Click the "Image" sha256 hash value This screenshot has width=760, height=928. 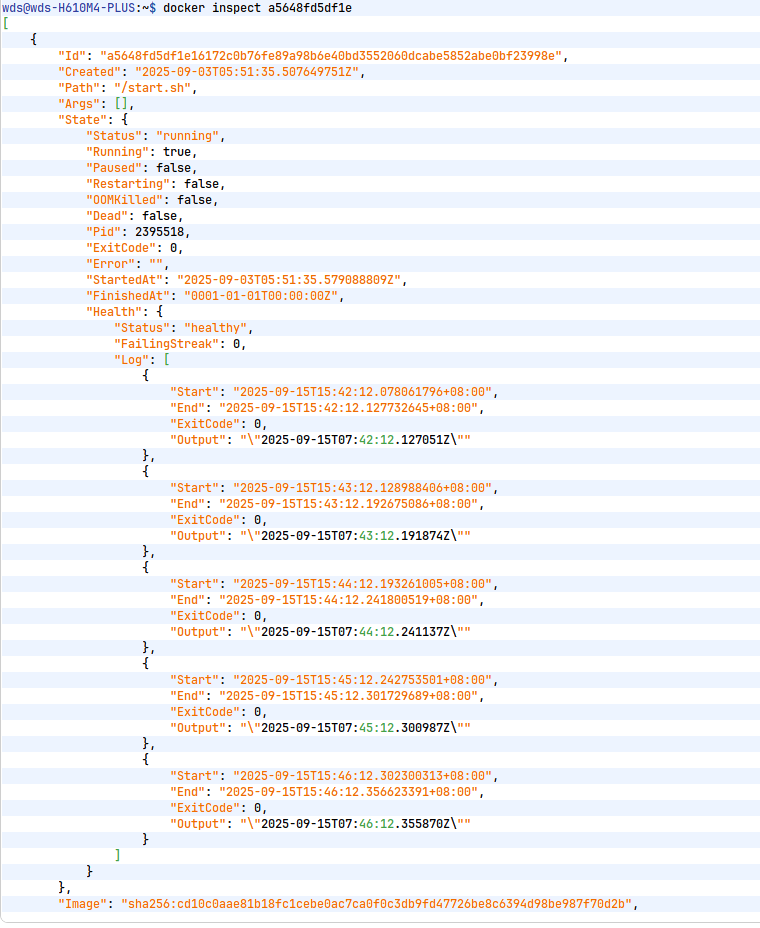pyautogui.click(x=376, y=904)
